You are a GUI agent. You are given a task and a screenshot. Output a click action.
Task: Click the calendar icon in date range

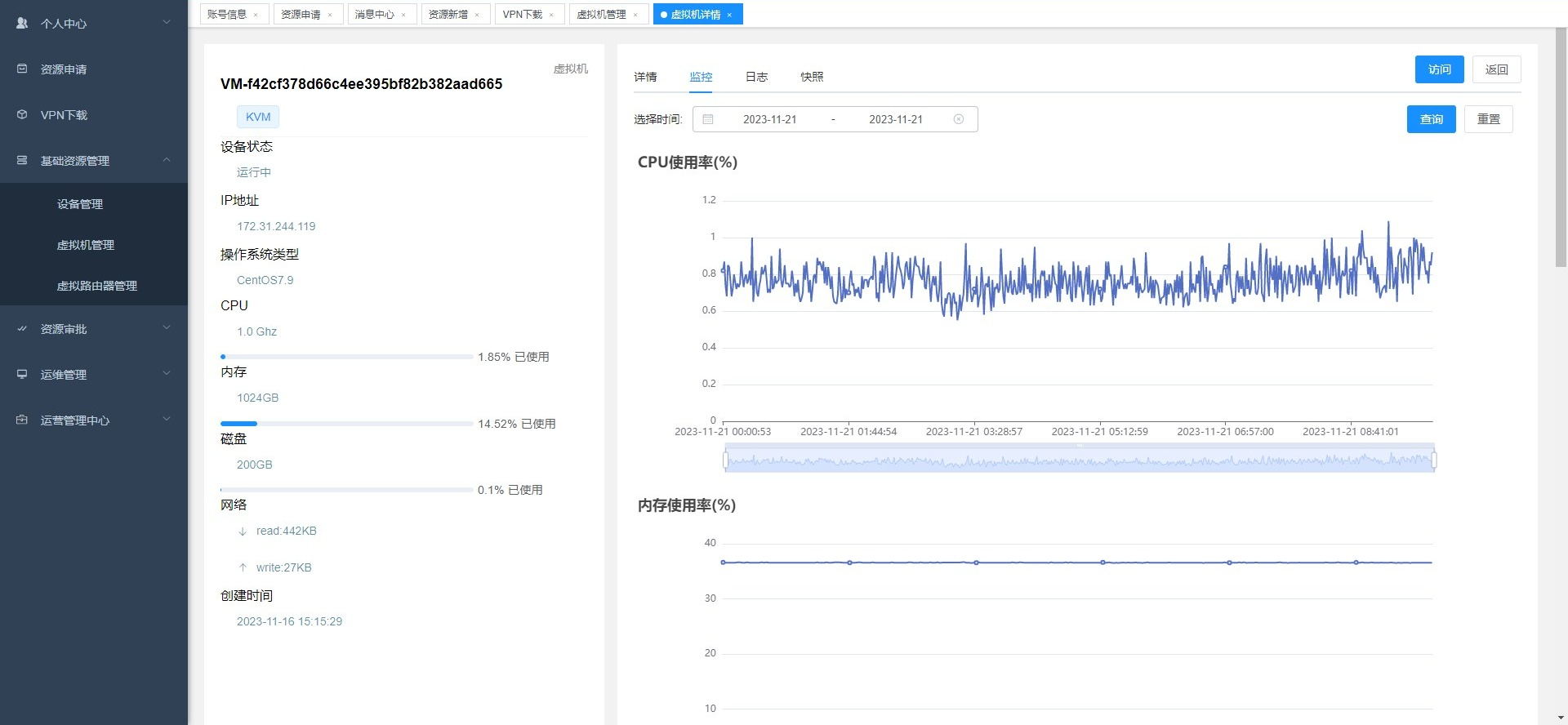pos(708,119)
